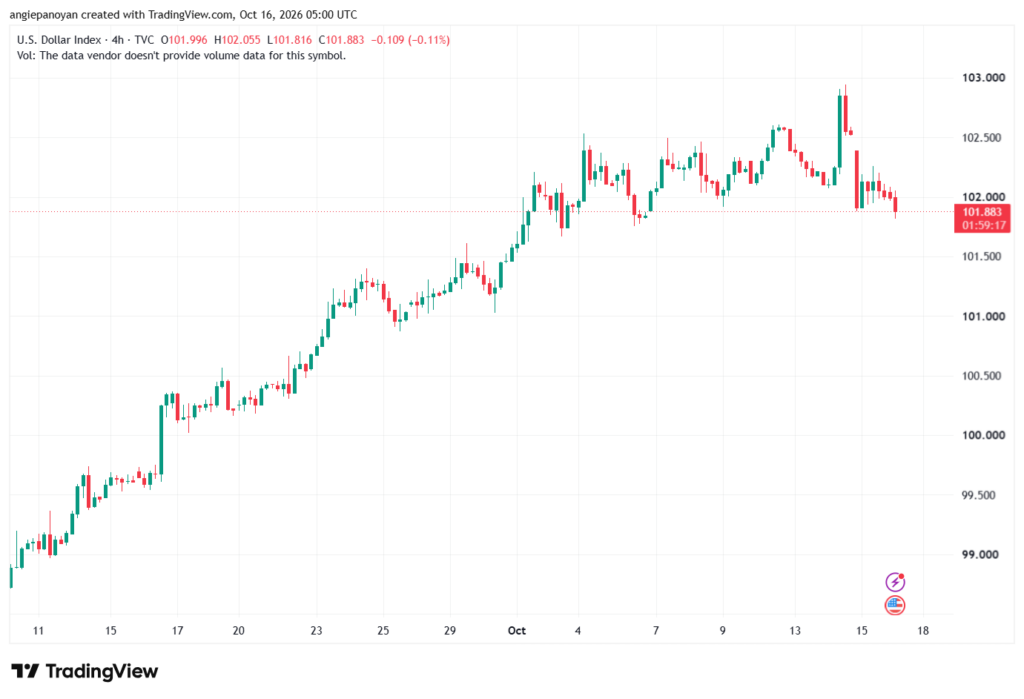Viewport: 1024px width, 699px height.
Task: Click the 100.000 price axis label
Action: [983, 436]
